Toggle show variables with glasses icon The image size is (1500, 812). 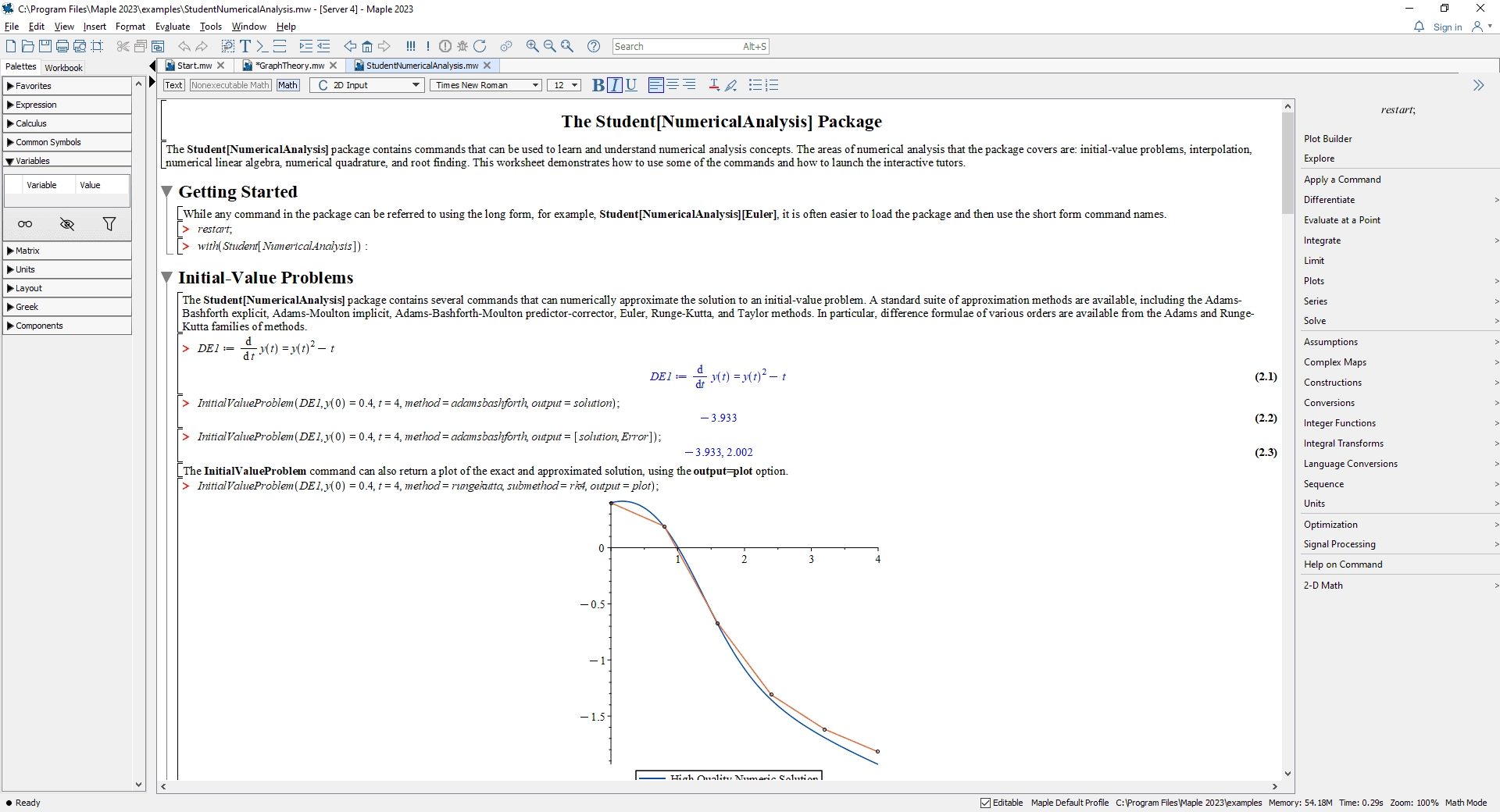tap(25, 224)
